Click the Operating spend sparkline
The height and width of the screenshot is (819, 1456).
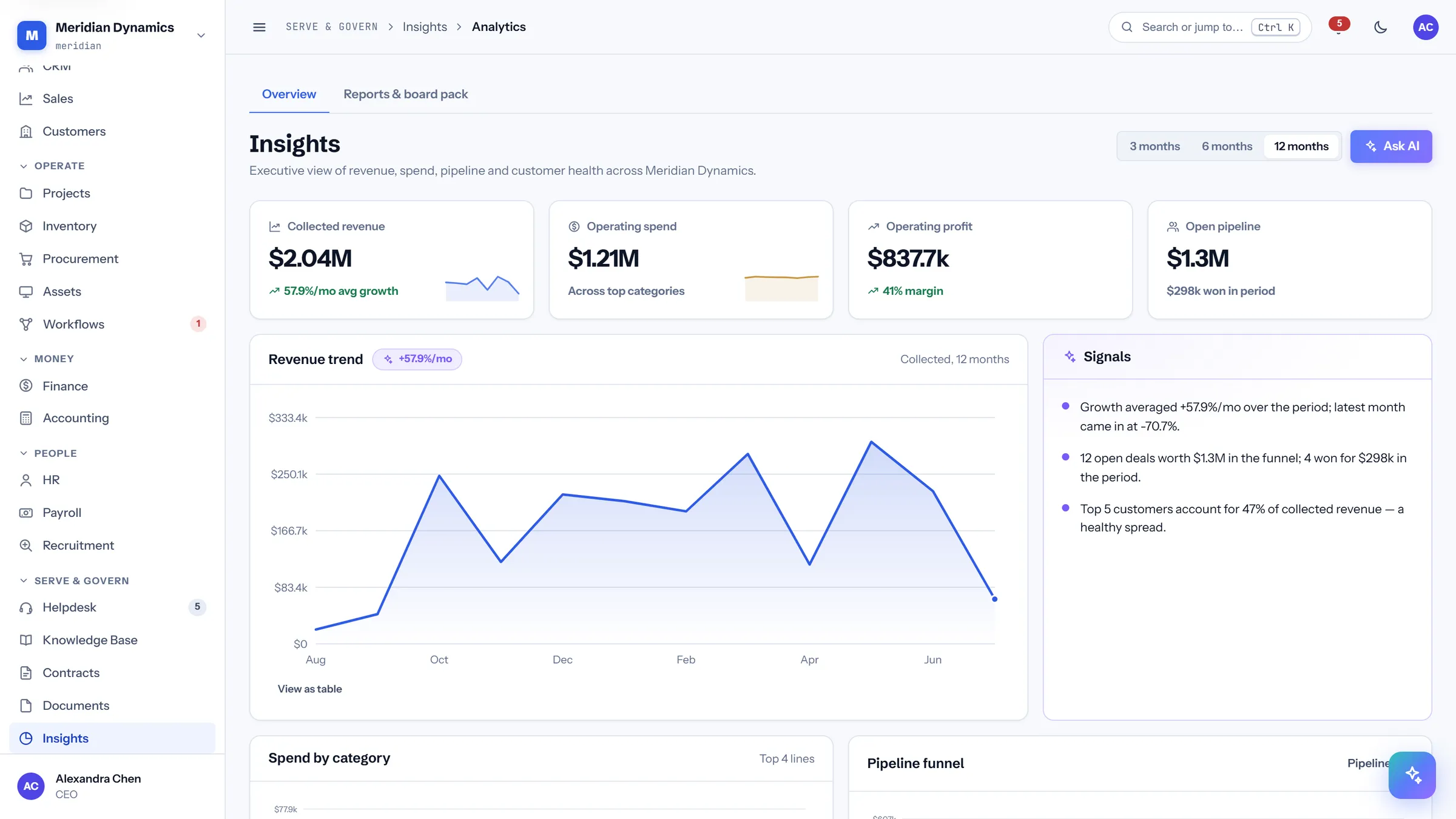pos(781,288)
